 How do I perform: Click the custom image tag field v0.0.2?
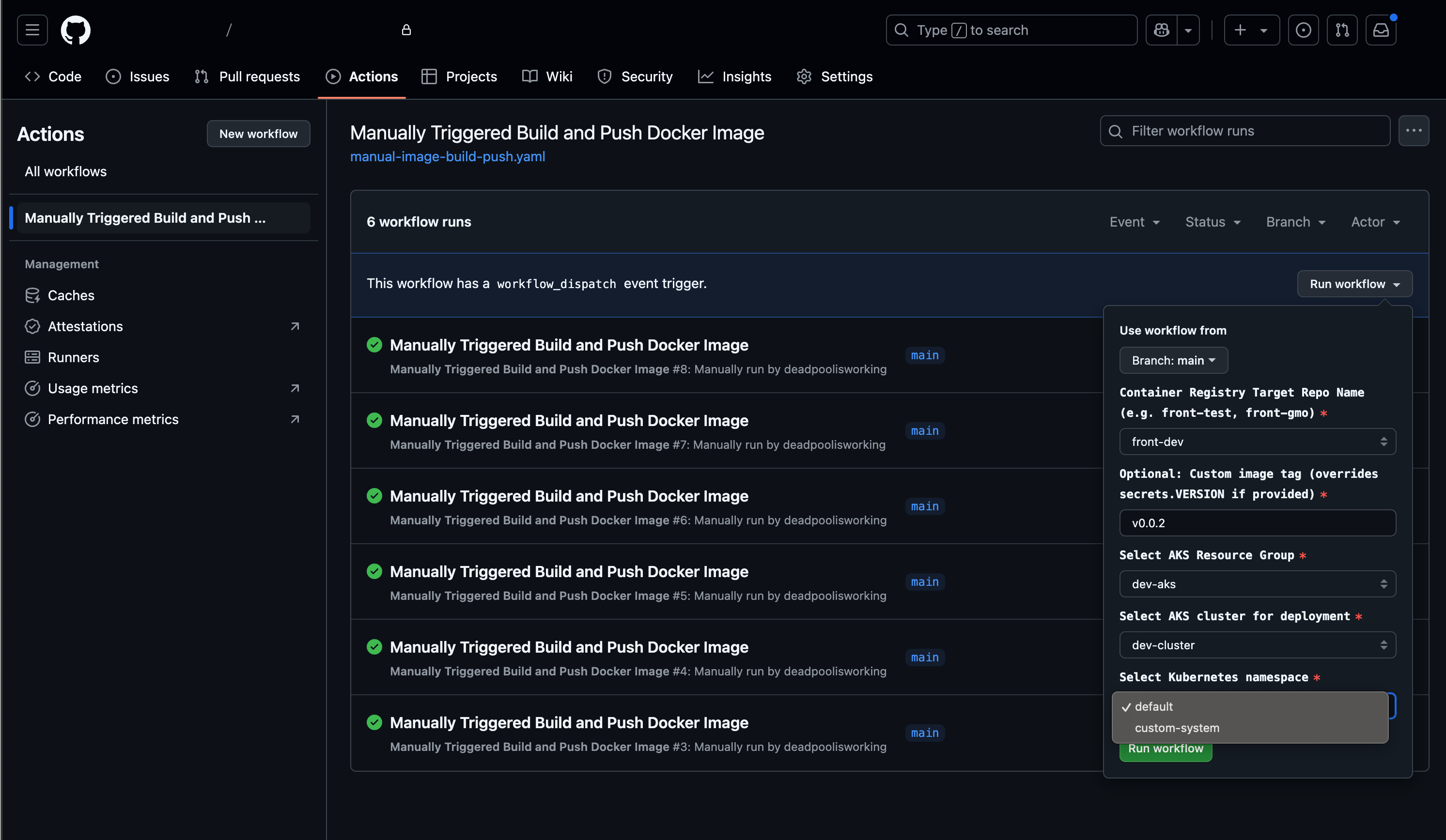tap(1257, 523)
